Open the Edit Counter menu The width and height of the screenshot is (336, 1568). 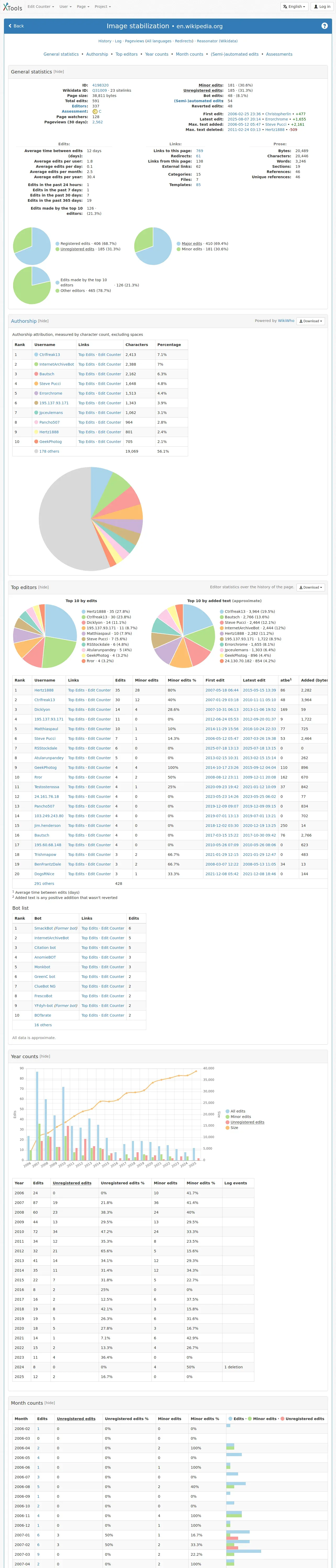coord(40,7)
